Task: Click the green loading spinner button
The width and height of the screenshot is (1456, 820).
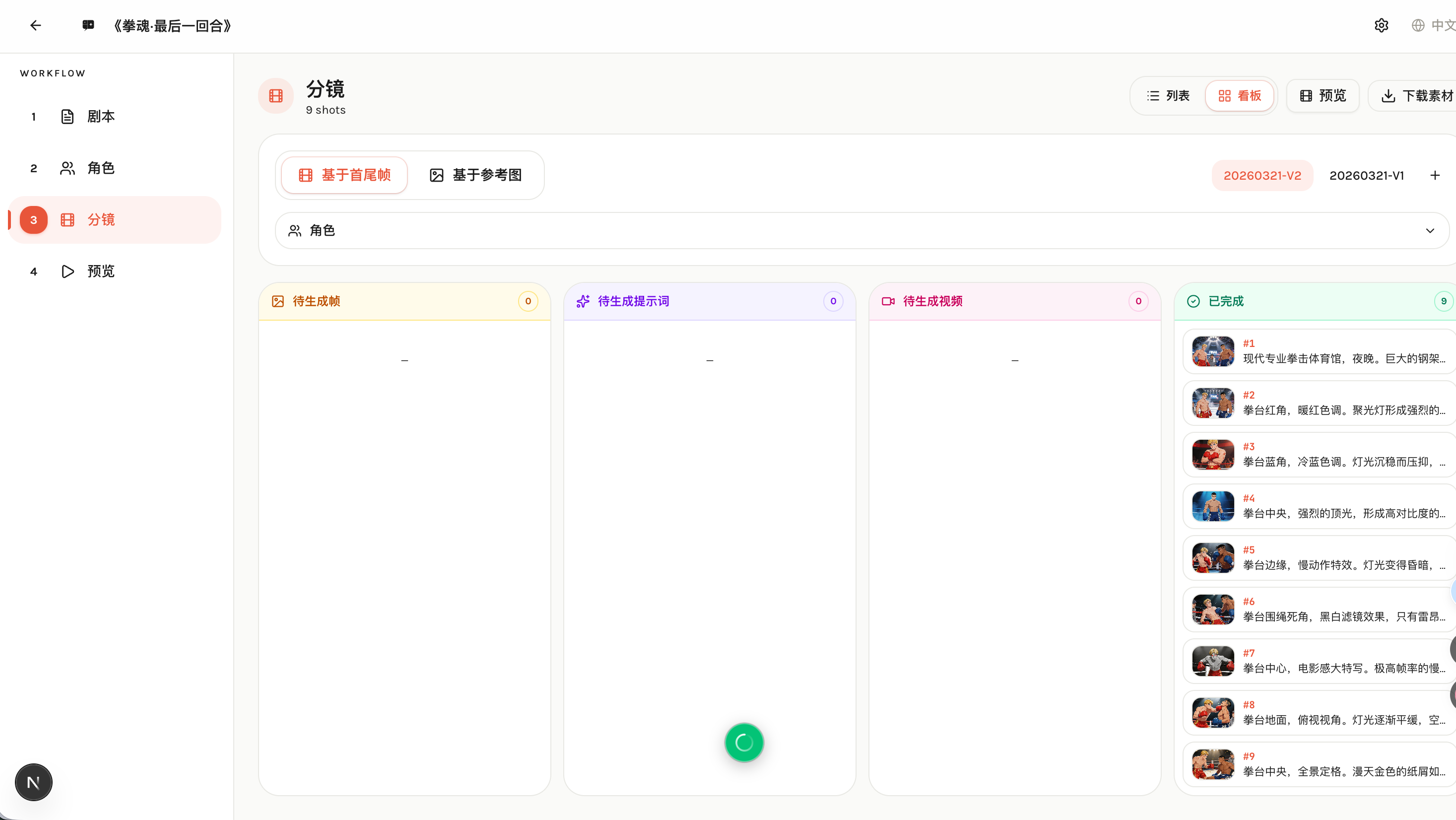Action: pyautogui.click(x=744, y=742)
